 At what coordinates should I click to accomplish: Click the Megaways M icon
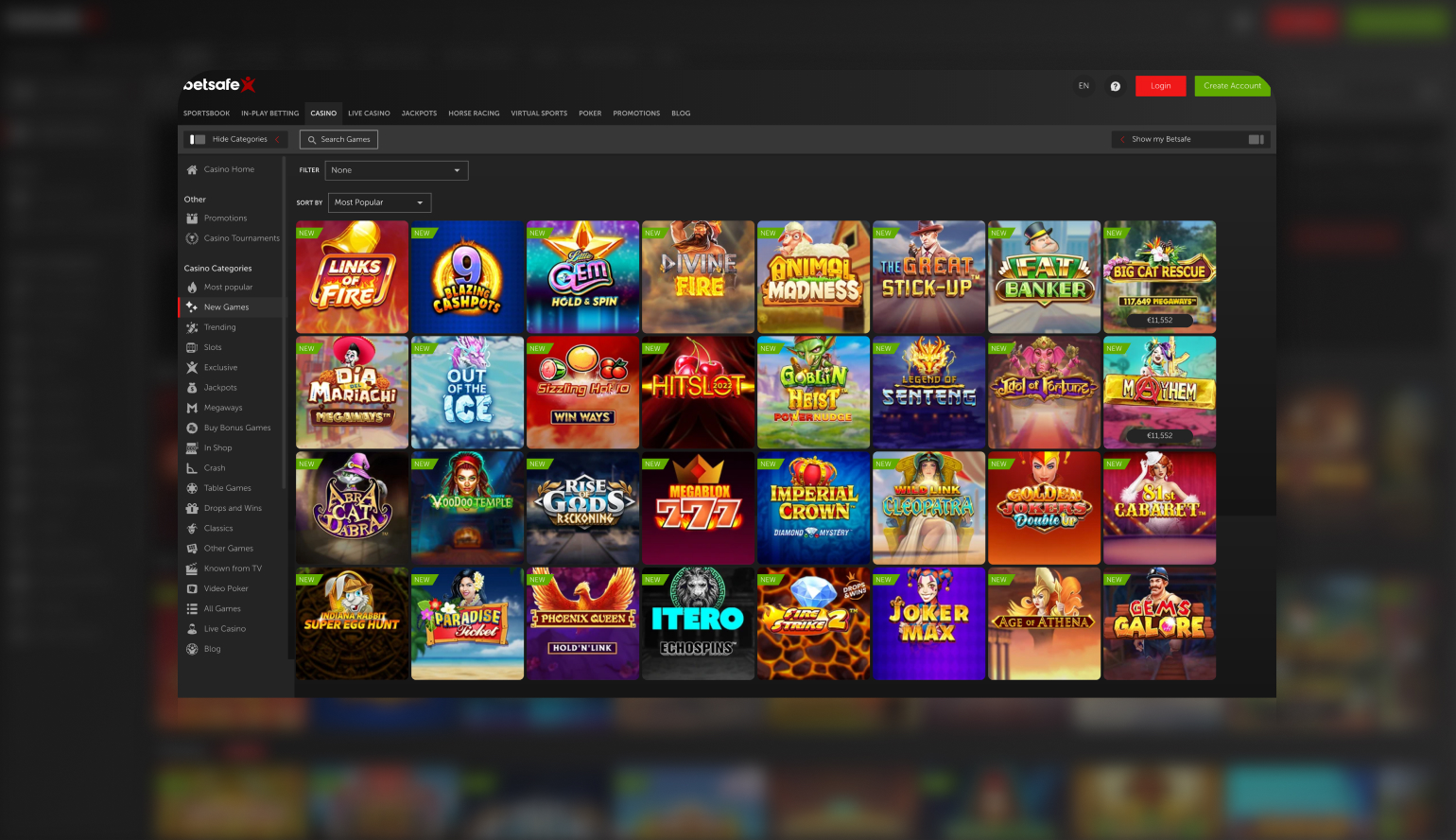pos(192,408)
